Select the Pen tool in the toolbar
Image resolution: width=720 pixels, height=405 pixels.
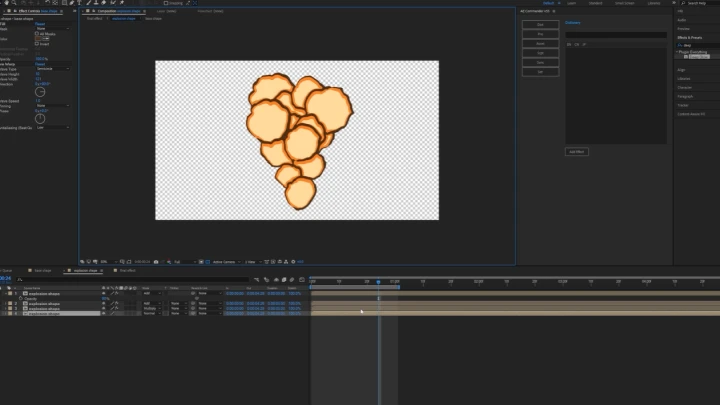(x=72, y=3)
